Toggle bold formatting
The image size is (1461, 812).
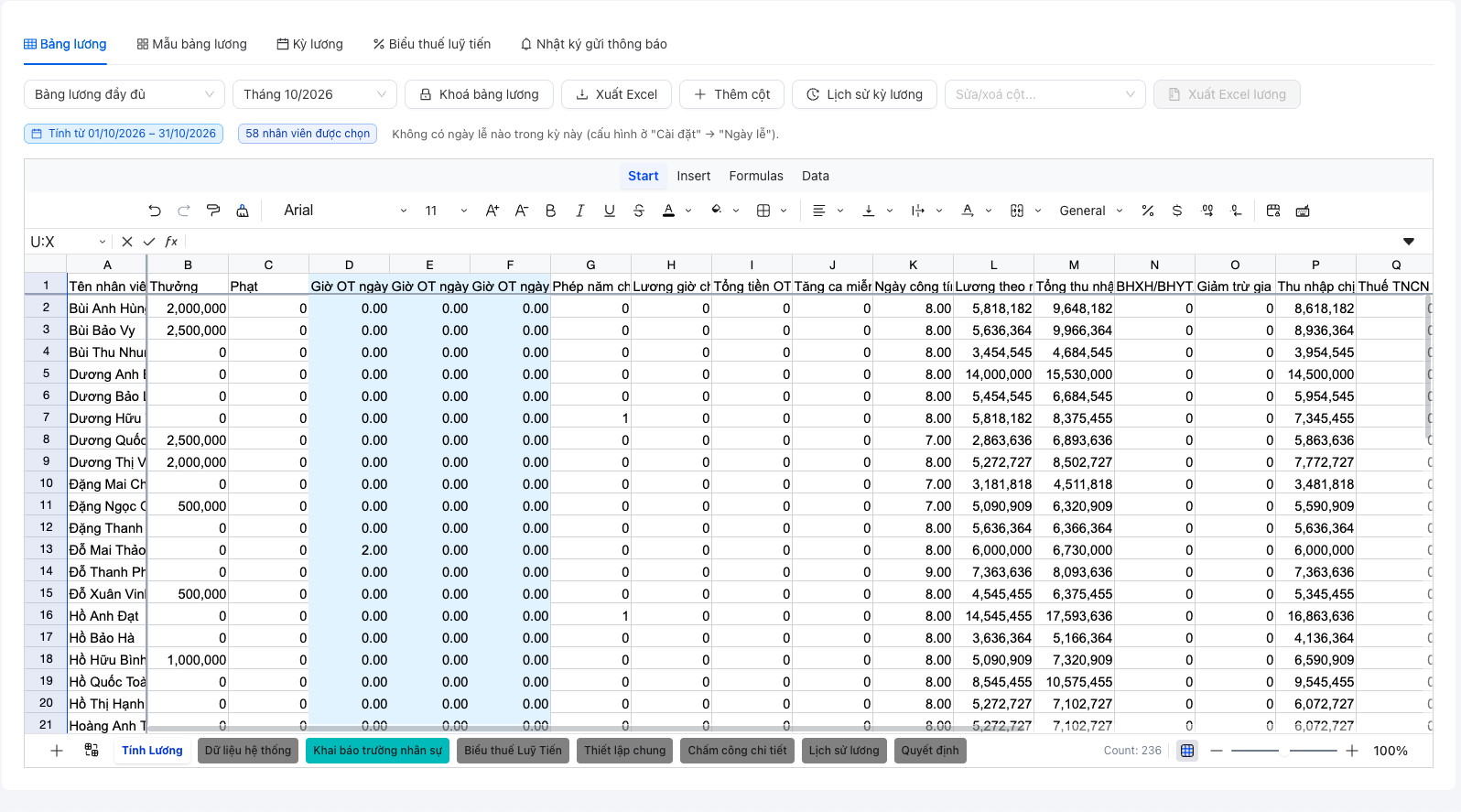pos(551,211)
